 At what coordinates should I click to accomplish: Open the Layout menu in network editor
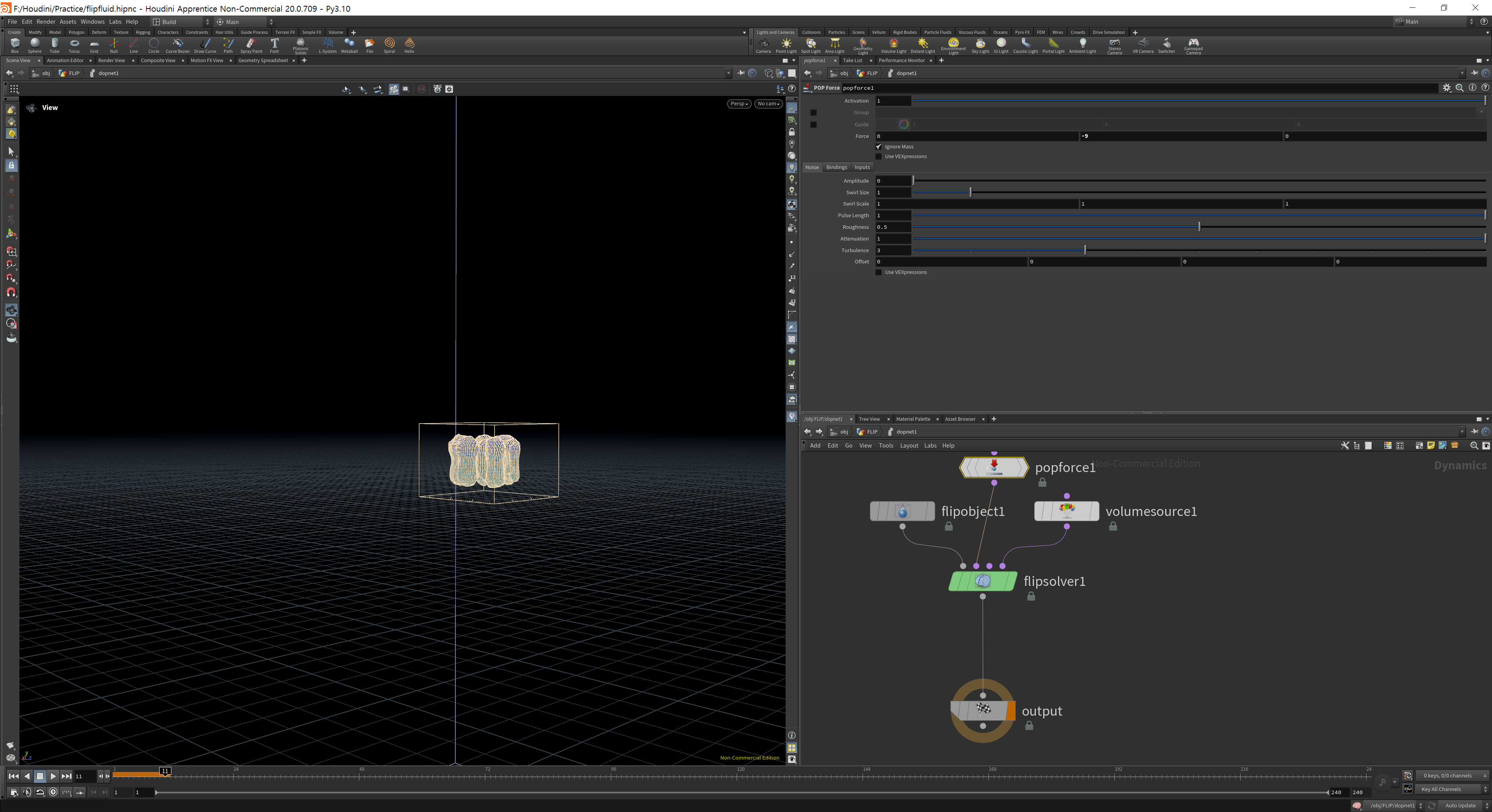[x=908, y=445]
